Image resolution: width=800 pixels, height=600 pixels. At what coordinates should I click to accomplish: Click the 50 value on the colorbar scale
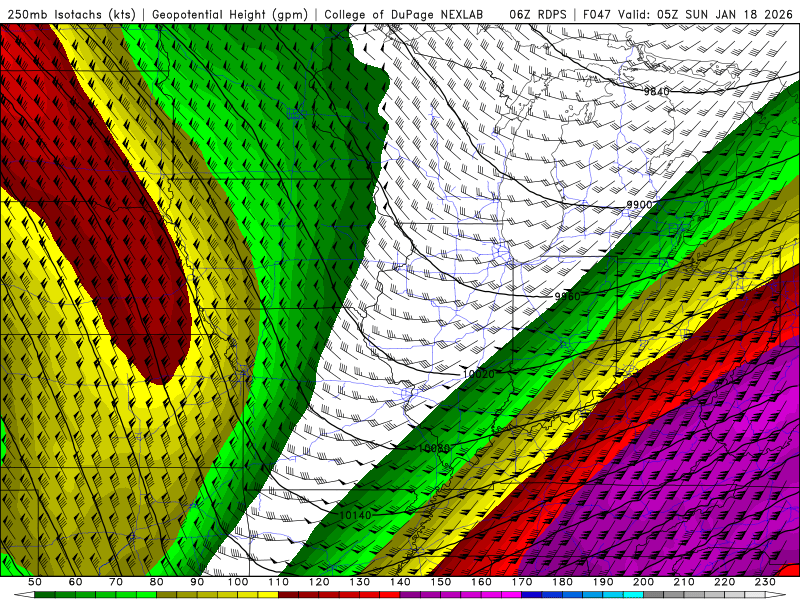tap(35, 582)
